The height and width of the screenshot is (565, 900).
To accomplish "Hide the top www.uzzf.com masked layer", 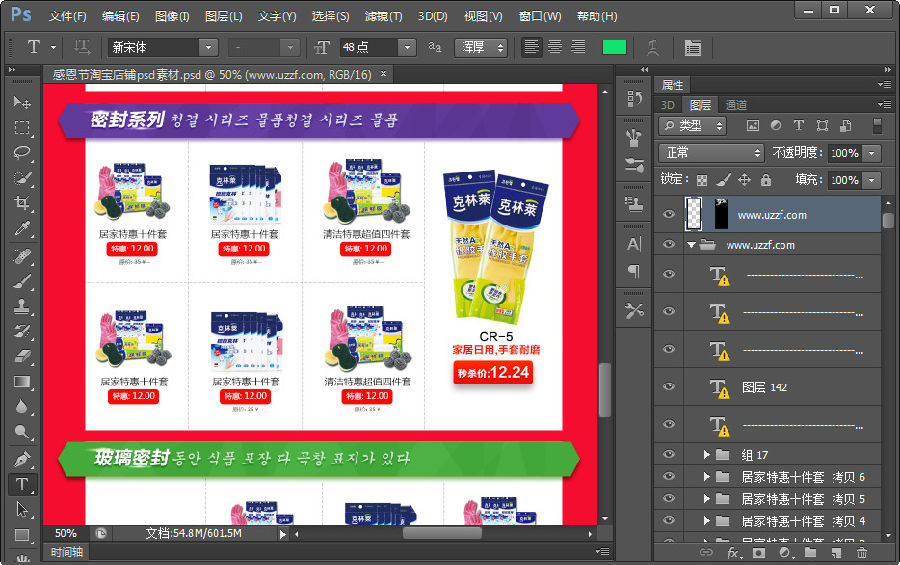I will 669,214.
